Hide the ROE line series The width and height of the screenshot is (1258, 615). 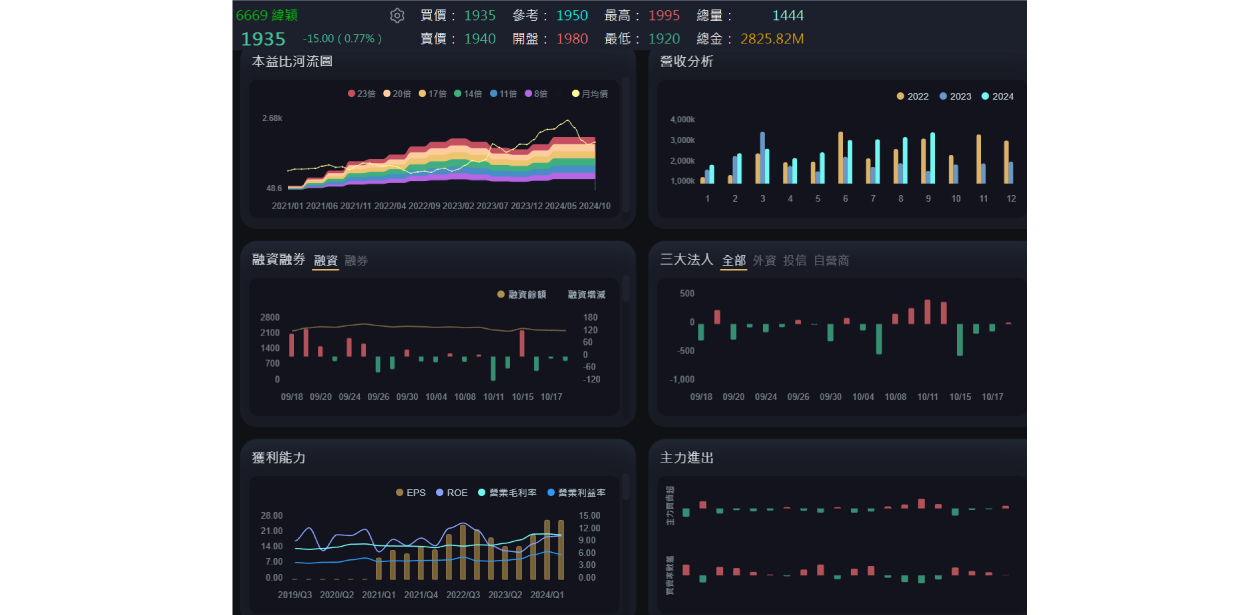coord(451,493)
